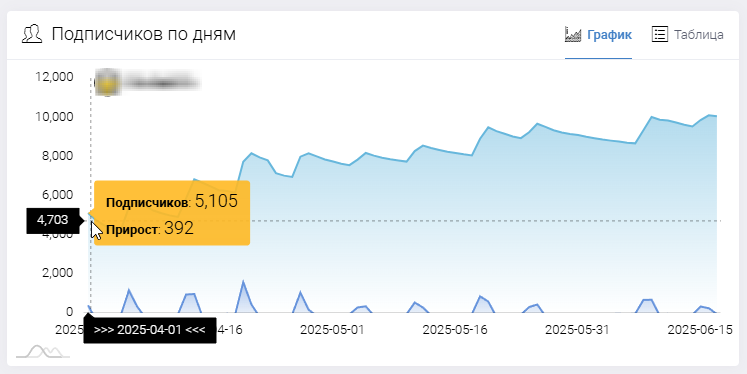Screen dimensions: 747x374
Task: Click the 10,000 y-axis label
Action: [55, 117]
